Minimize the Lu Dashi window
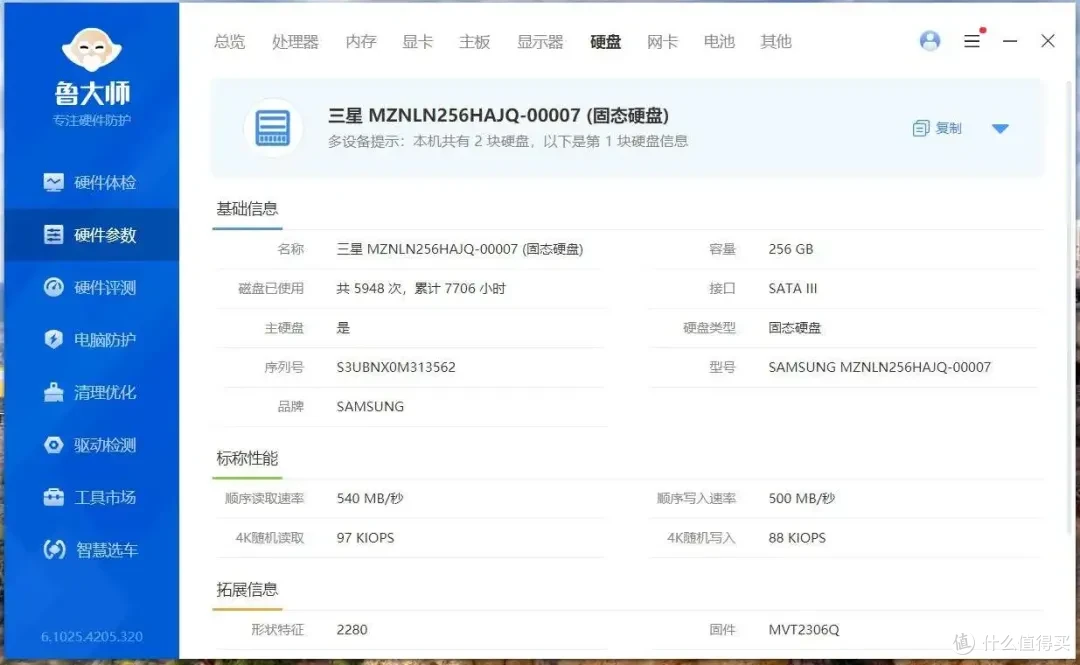 [x=1010, y=41]
